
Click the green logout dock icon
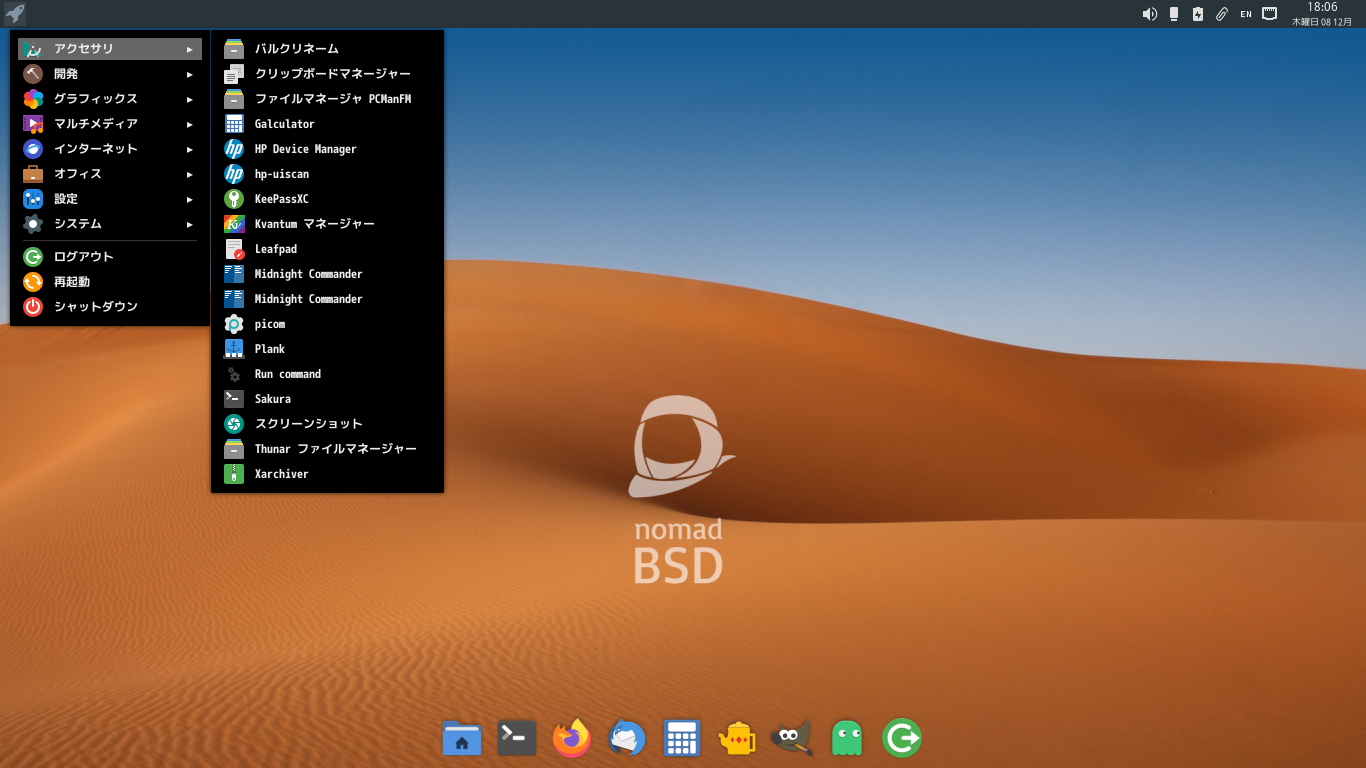[902, 739]
